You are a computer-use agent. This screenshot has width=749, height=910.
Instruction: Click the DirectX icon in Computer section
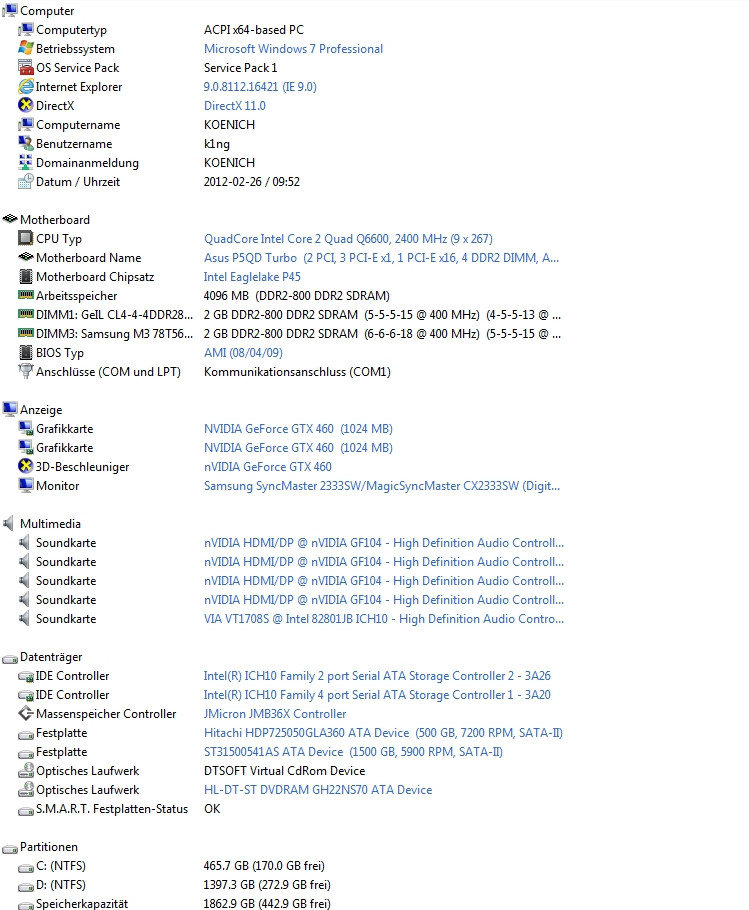tap(26, 106)
